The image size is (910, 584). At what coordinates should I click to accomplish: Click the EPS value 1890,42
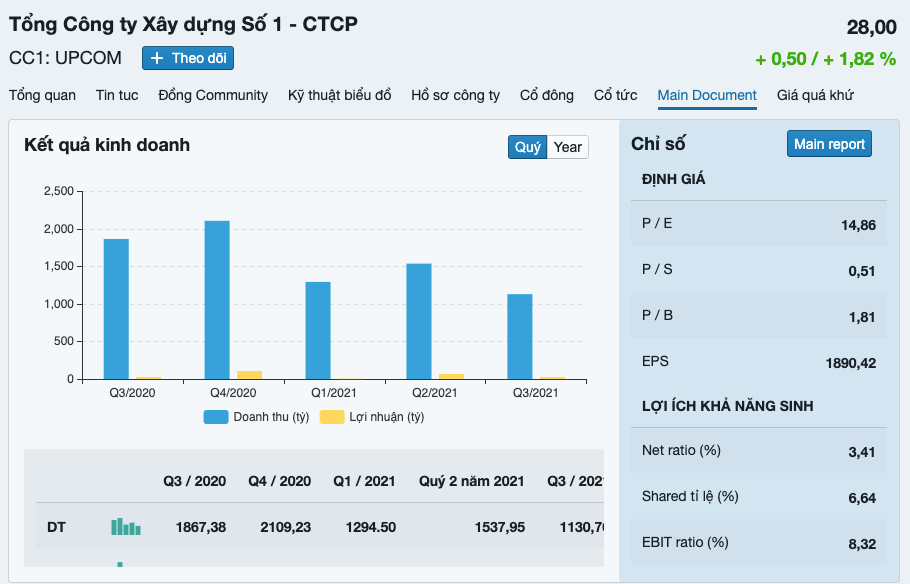tap(851, 363)
